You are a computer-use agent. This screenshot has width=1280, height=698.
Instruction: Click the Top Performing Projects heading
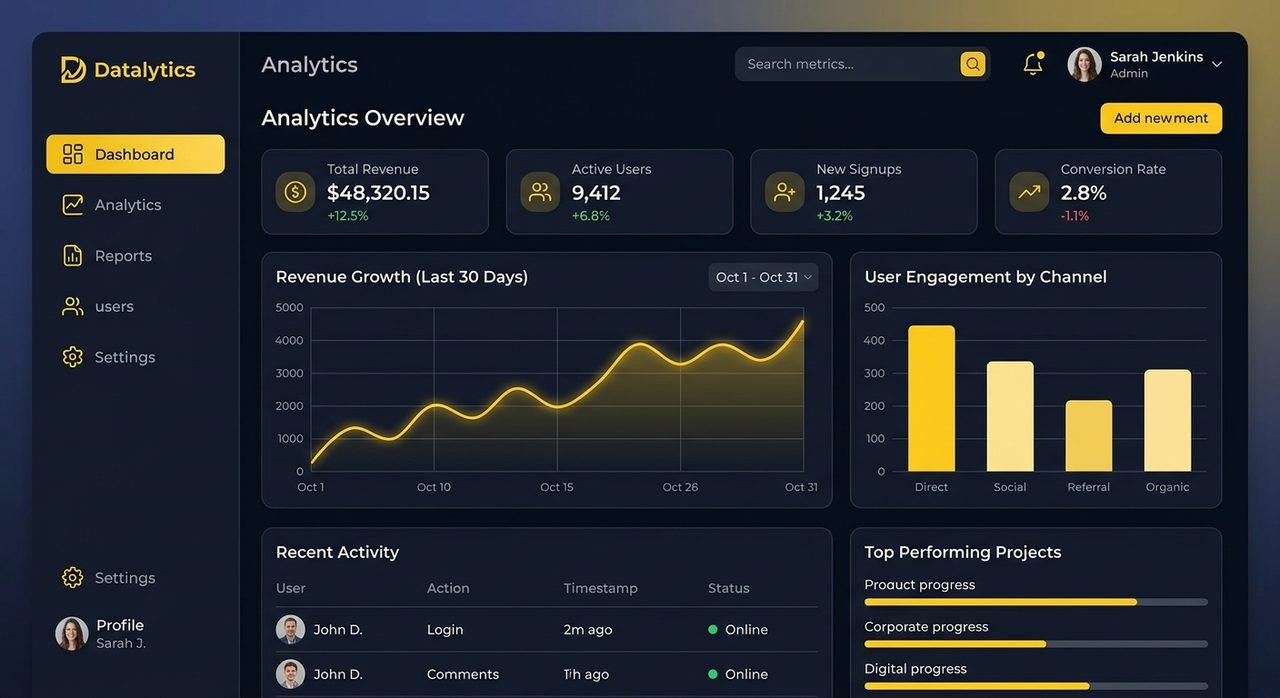(963, 552)
